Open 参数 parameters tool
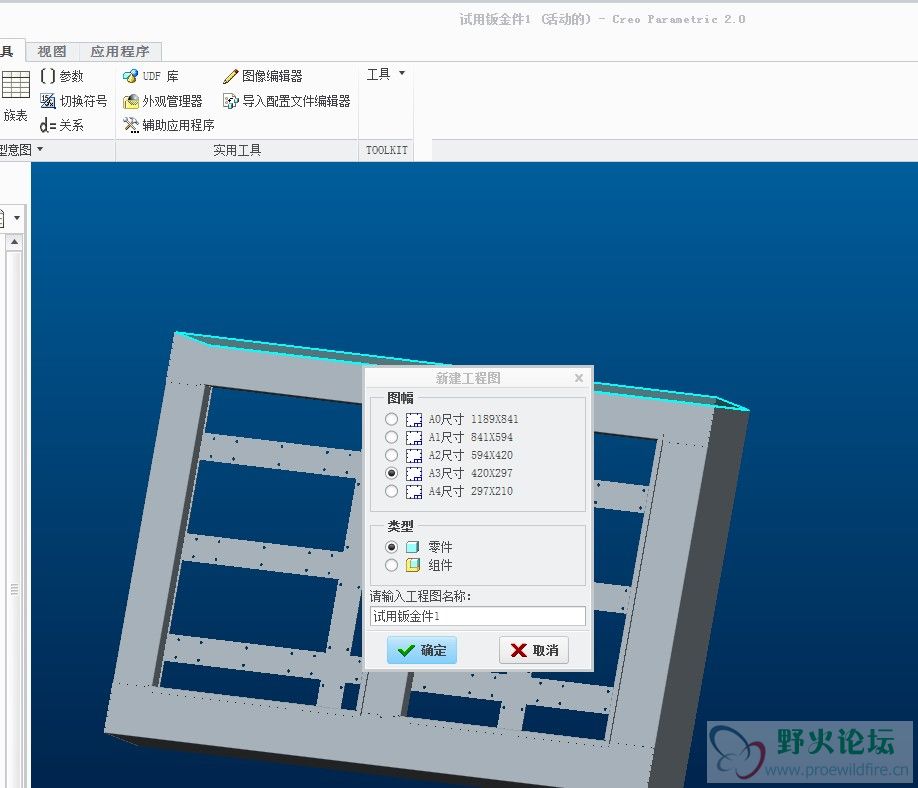Image resolution: width=918 pixels, height=788 pixels. pyautogui.click(x=63, y=76)
